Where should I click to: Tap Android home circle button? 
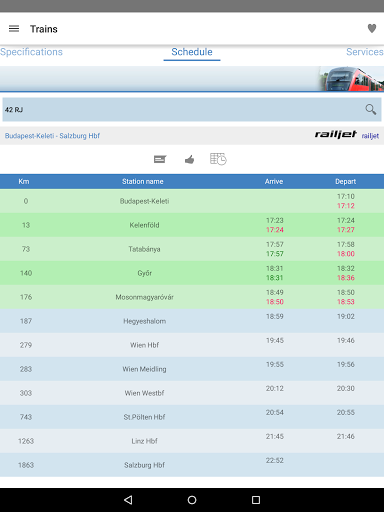(x=192, y=500)
